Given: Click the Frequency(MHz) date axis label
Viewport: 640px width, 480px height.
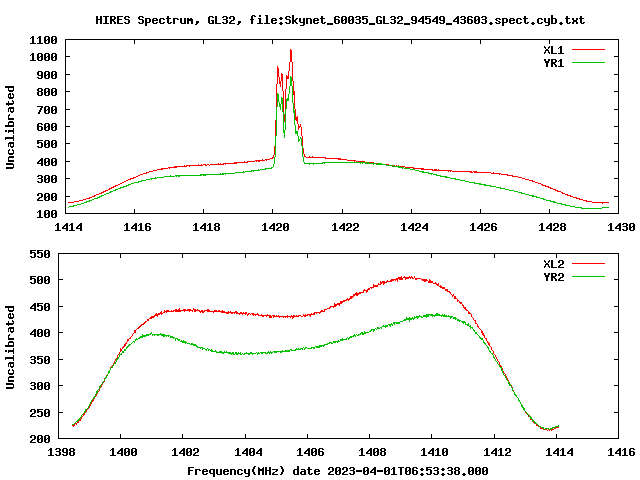Looking at the screenshot, I should pyautogui.click(x=338, y=471).
